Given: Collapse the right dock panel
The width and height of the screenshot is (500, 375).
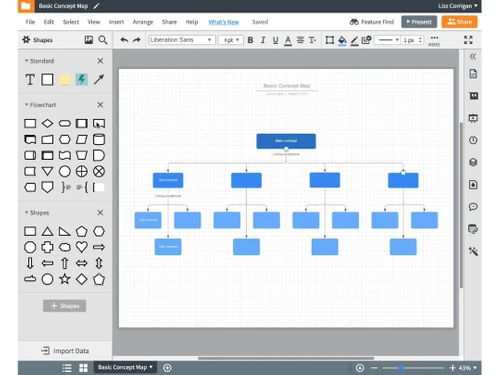Looking at the screenshot, I should (473, 57).
